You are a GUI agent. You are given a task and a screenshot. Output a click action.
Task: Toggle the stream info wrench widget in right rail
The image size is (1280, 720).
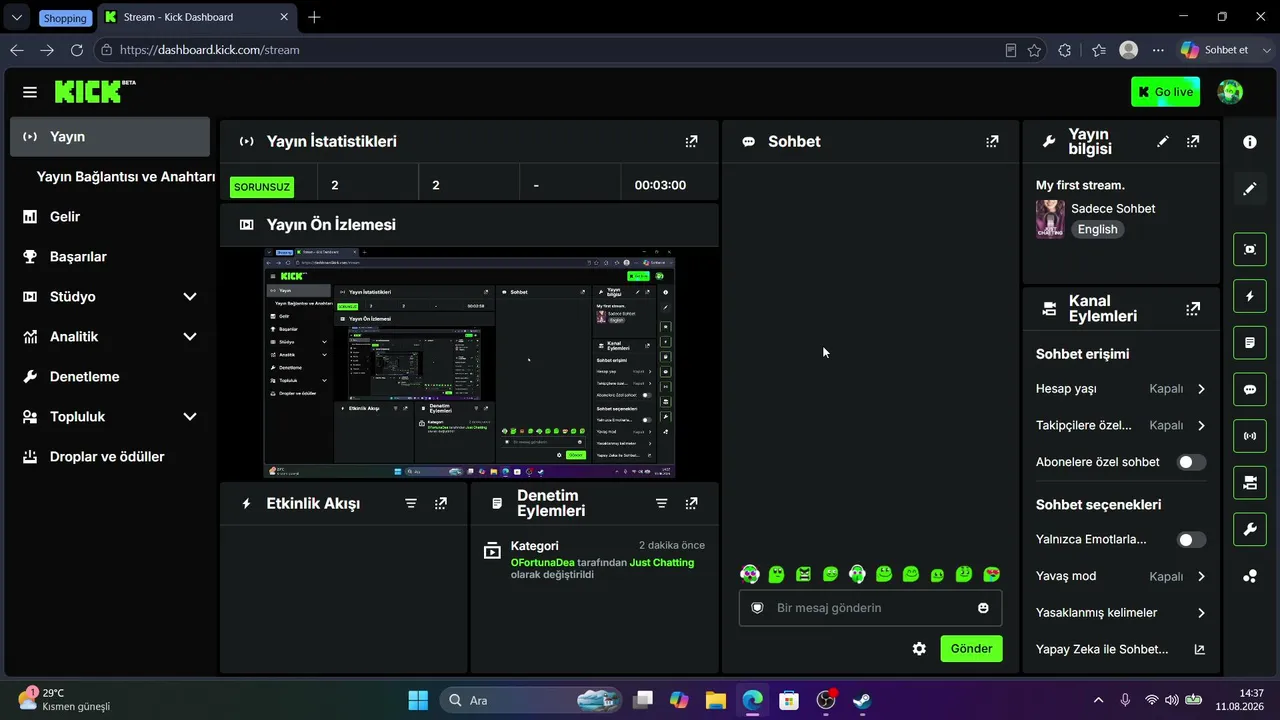1250,529
